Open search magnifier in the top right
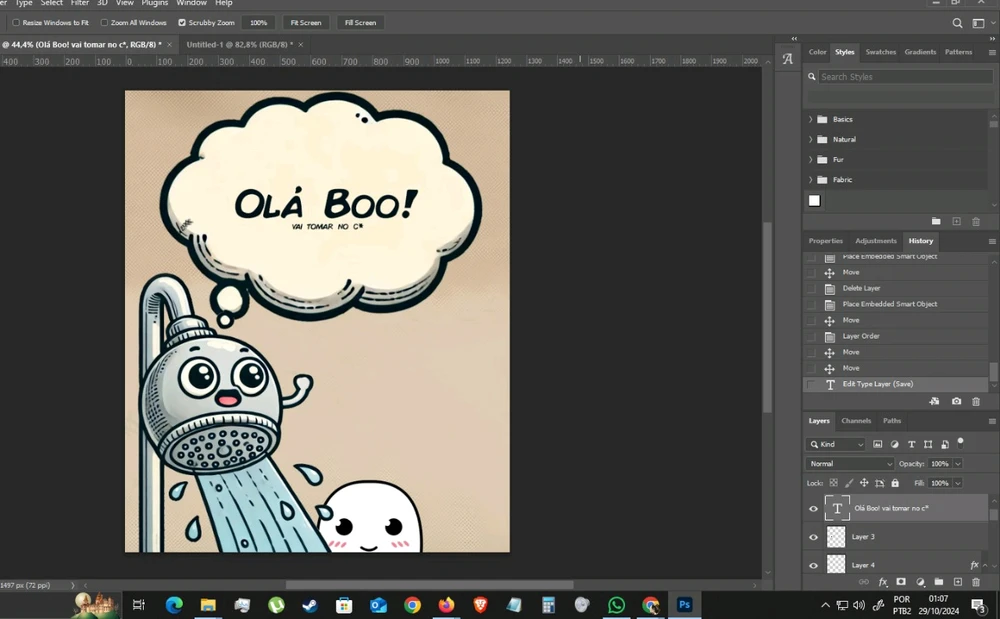The image size is (1000, 619). point(957,23)
